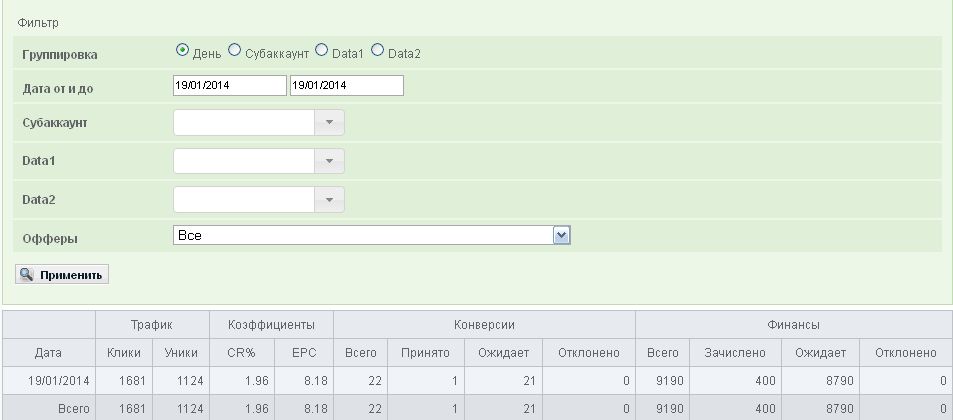Click the Зачислено column header
The image size is (953, 420).
[x=734, y=353]
